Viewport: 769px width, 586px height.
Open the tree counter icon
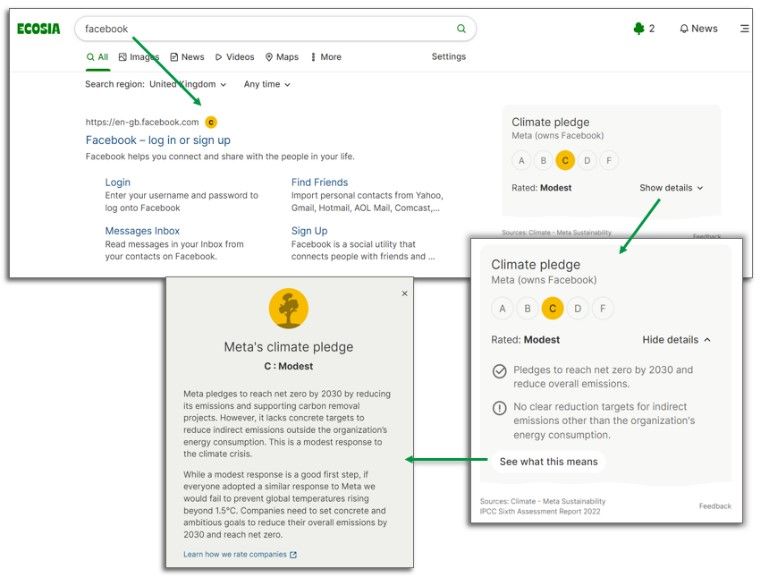click(639, 28)
